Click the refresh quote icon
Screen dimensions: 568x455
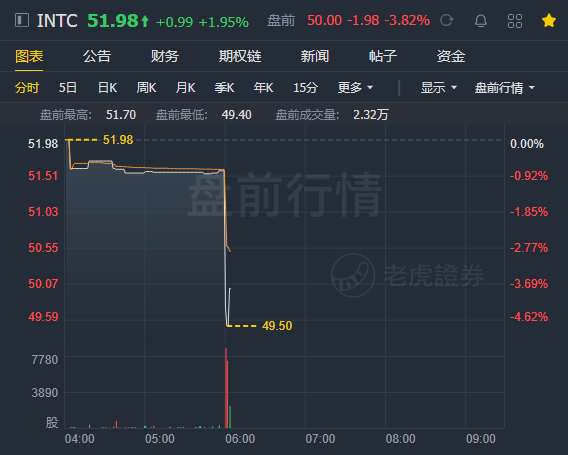point(446,20)
